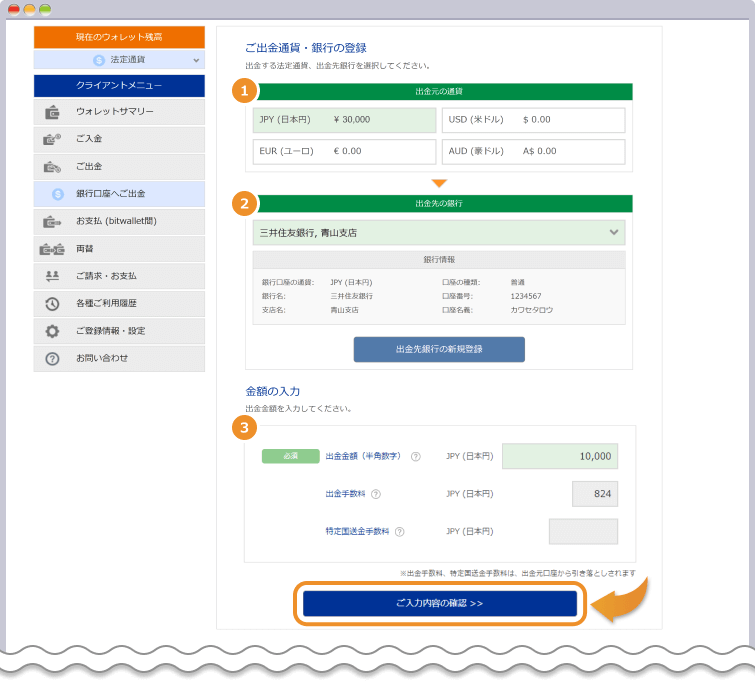This screenshot has height=683, width=755.
Task: Click the green maximize window button
Action: pyautogui.click(x=45, y=9)
